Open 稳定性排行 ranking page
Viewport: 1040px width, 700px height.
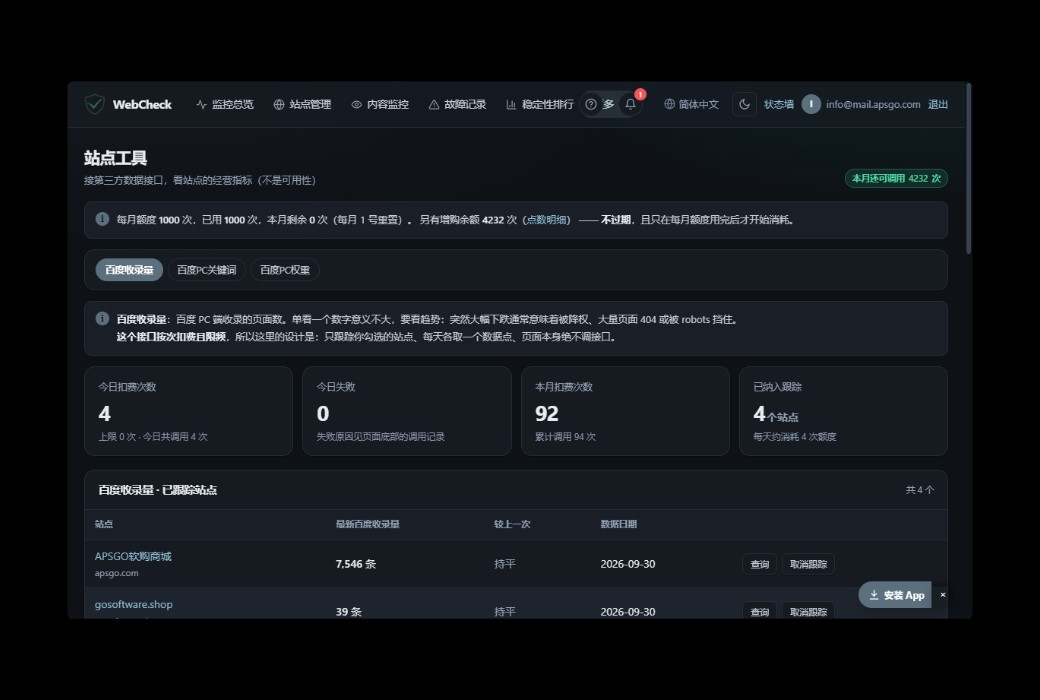(540, 104)
